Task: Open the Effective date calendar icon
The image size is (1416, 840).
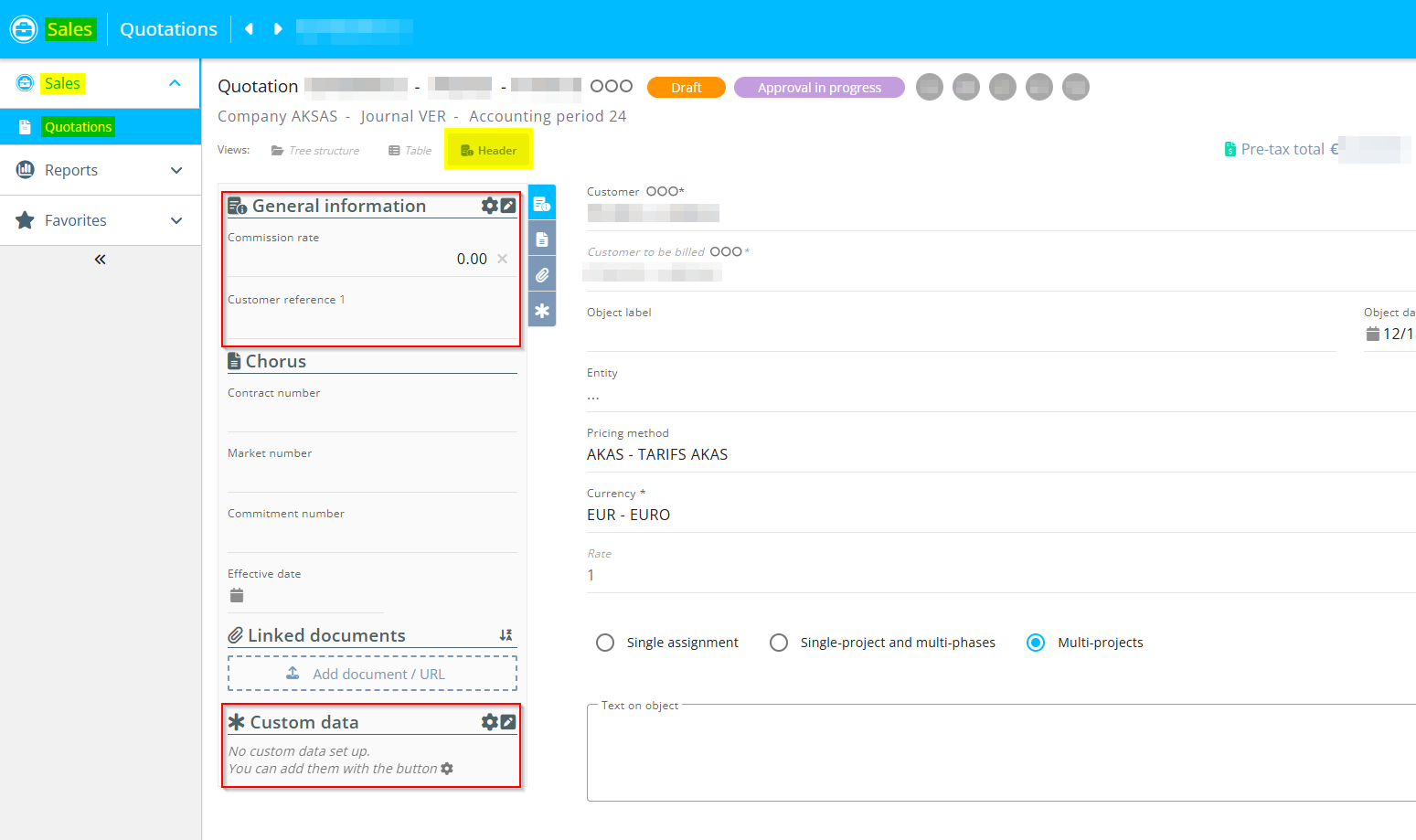Action: [237, 596]
